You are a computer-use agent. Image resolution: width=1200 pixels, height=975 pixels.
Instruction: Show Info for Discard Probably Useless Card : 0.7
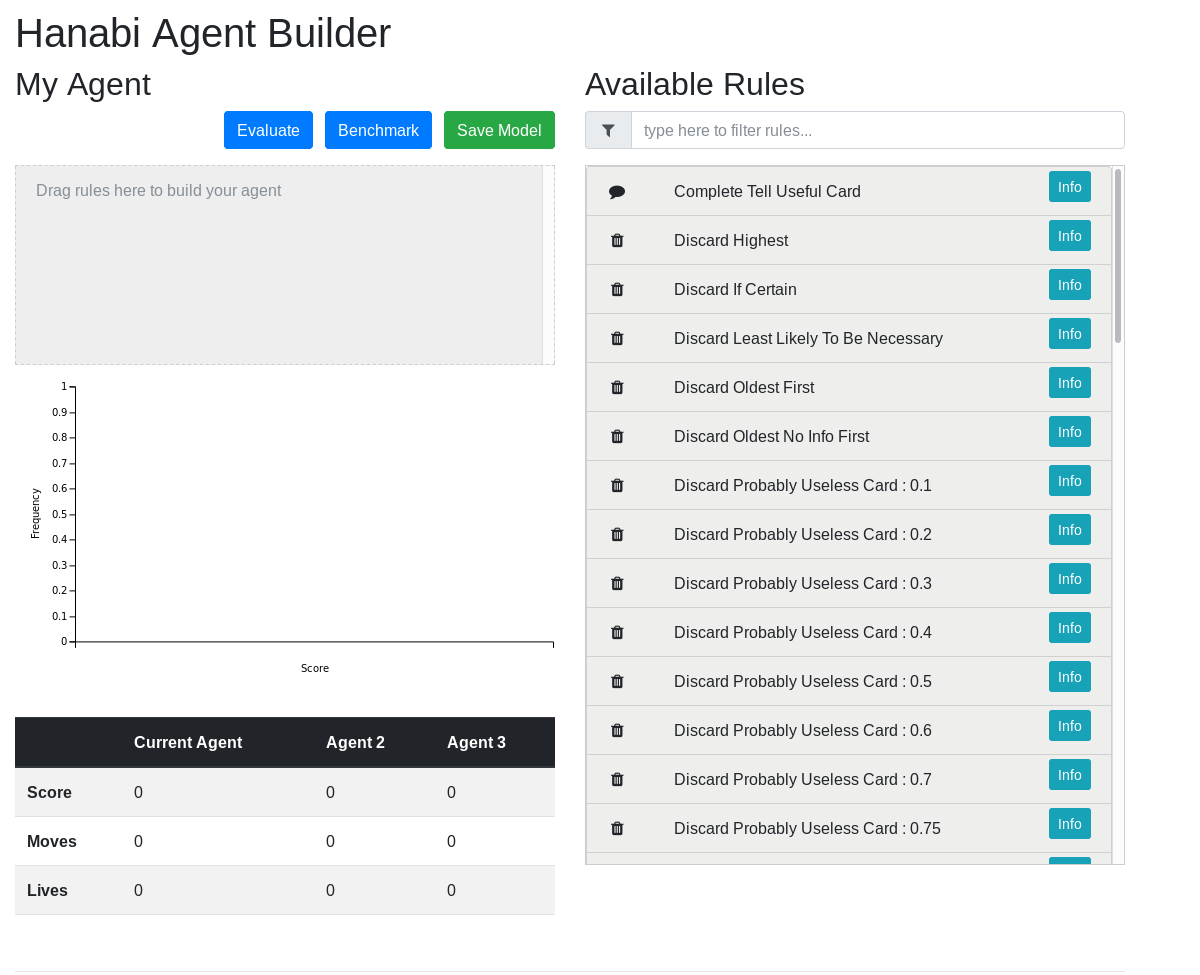1070,774
